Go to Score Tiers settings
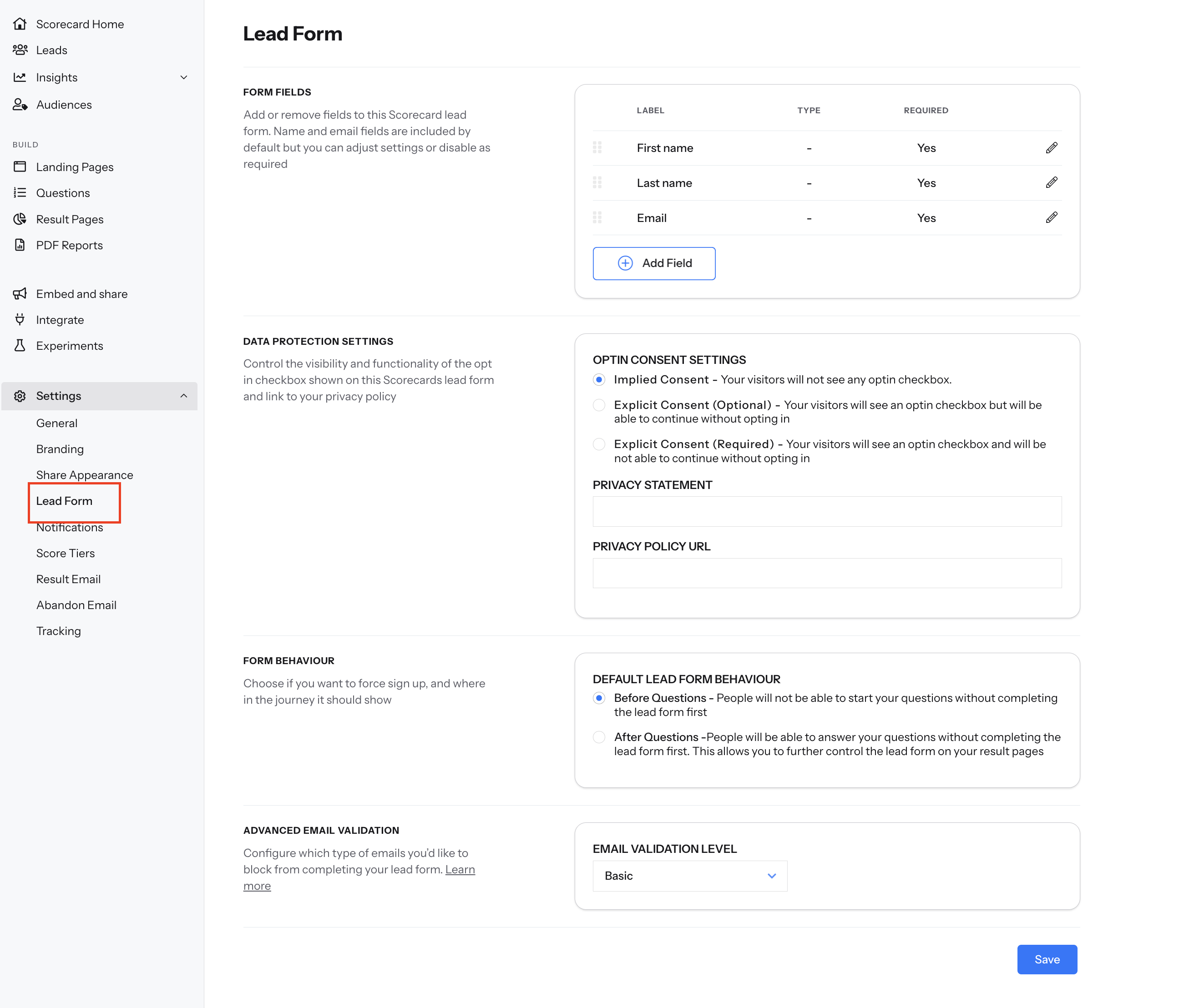This screenshot has height=1008, width=1184. coord(66,554)
